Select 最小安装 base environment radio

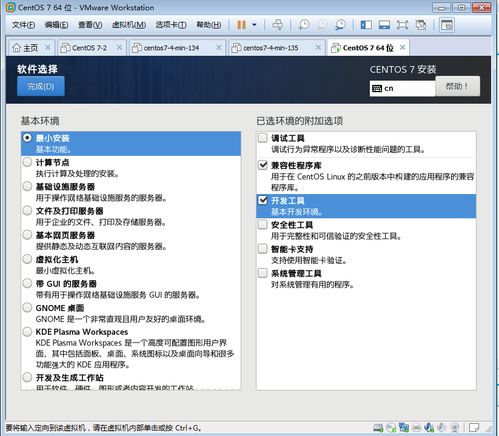pyautogui.click(x=27, y=138)
